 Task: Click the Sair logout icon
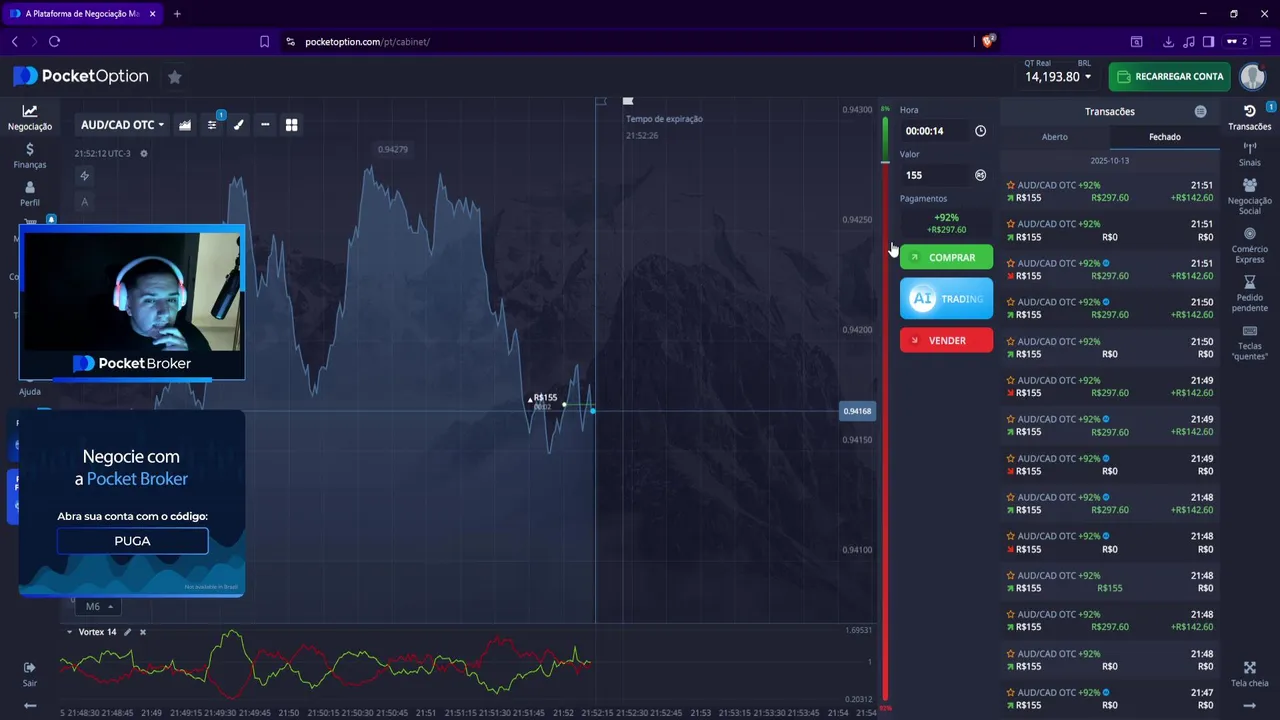[29, 674]
